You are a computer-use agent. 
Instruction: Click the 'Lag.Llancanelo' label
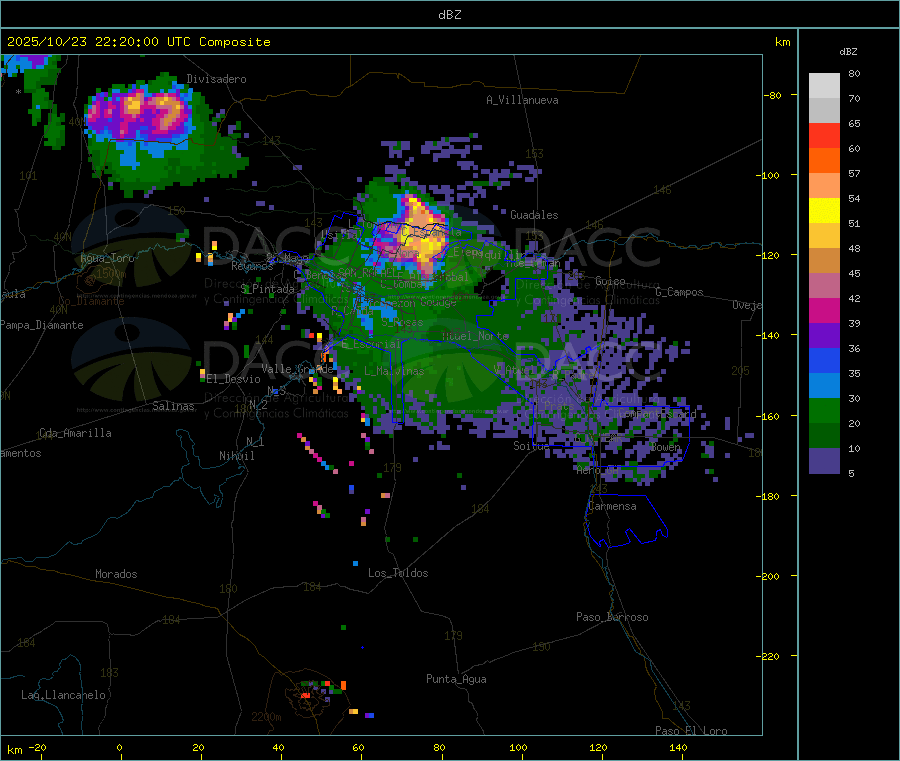point(64,695)
